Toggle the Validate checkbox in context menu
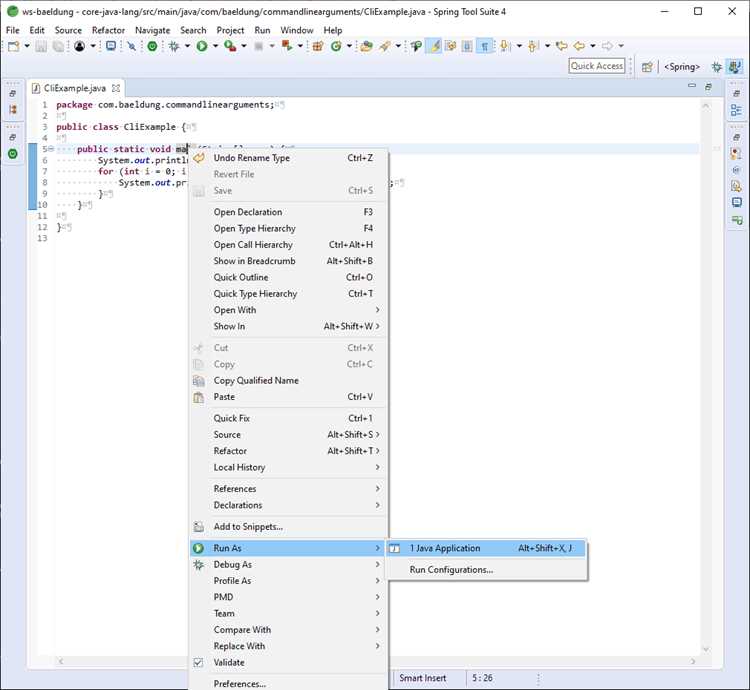The image size is (750, 690). [x=199, y=663]
